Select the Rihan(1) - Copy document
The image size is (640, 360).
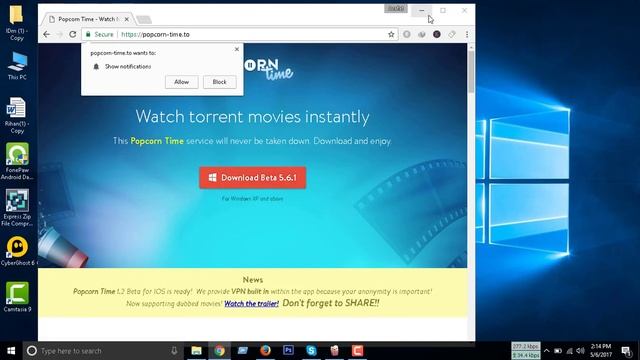(x=17, y=116)
